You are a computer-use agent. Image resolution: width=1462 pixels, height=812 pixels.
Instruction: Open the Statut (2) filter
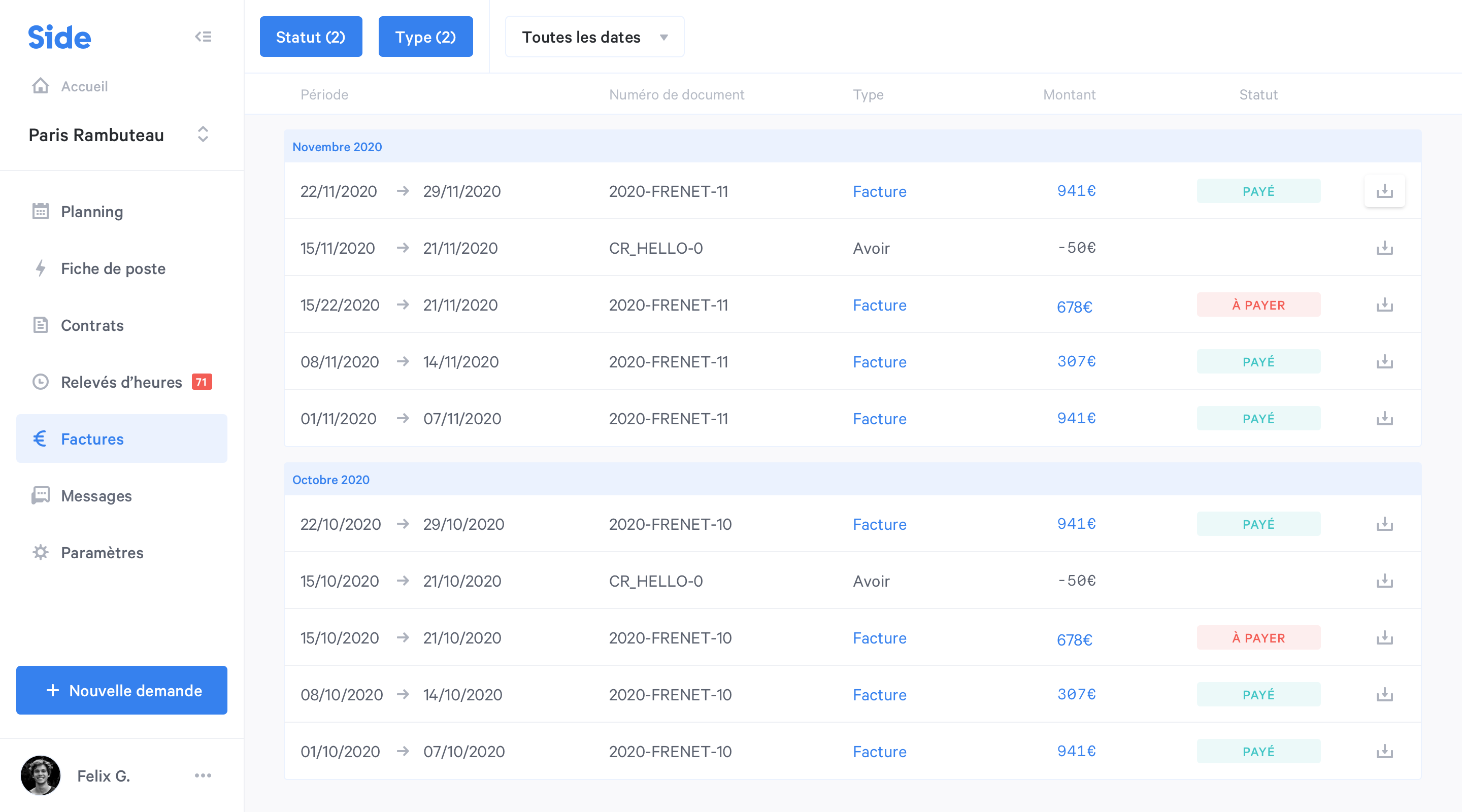[311, 37]
